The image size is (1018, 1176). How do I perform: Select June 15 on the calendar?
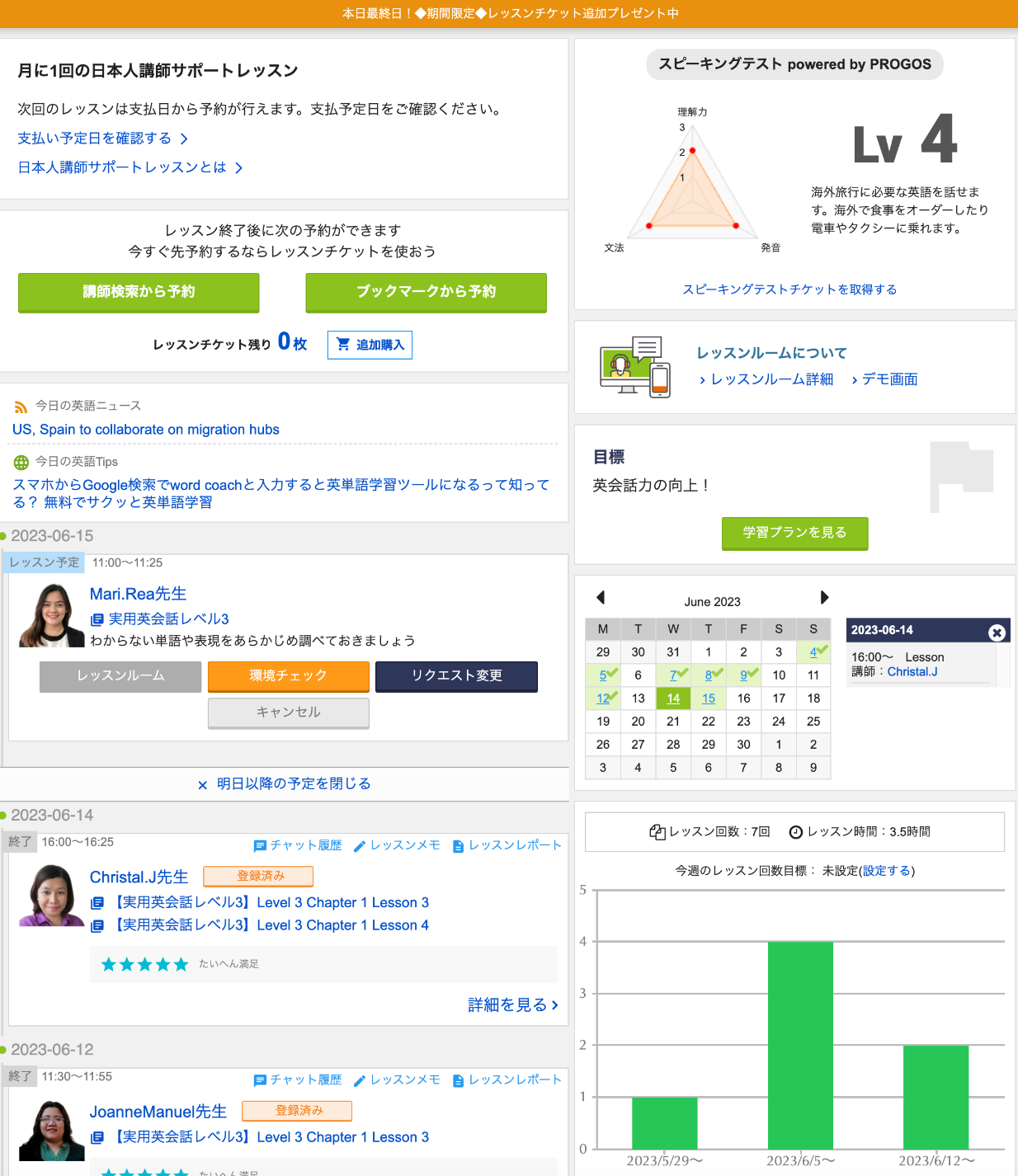coord(708,699)
